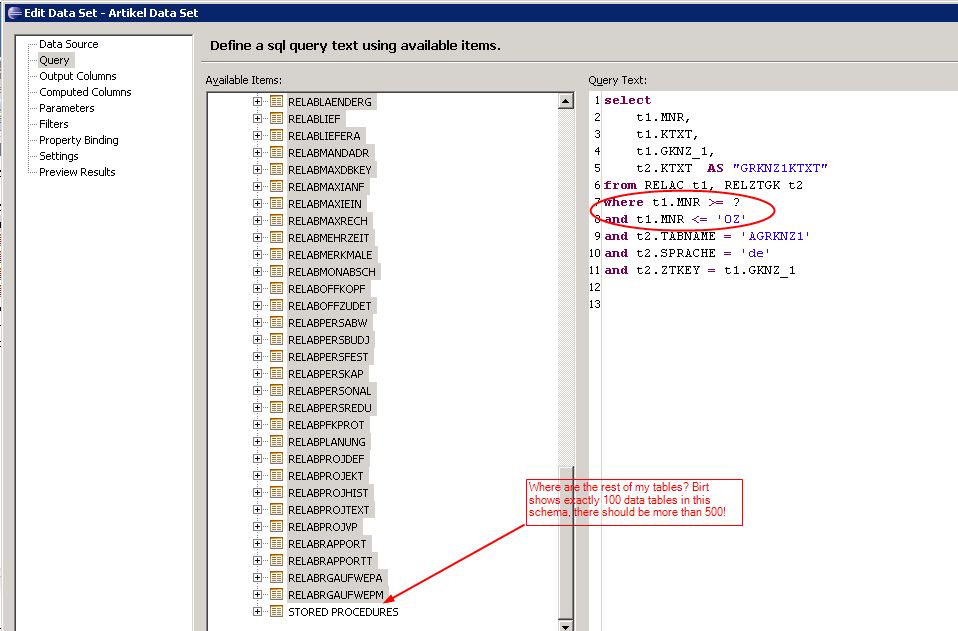This screenshot has height=631, width=958.
Task: Click the table icon beside RELABLIEF
Action: (276, 119)
